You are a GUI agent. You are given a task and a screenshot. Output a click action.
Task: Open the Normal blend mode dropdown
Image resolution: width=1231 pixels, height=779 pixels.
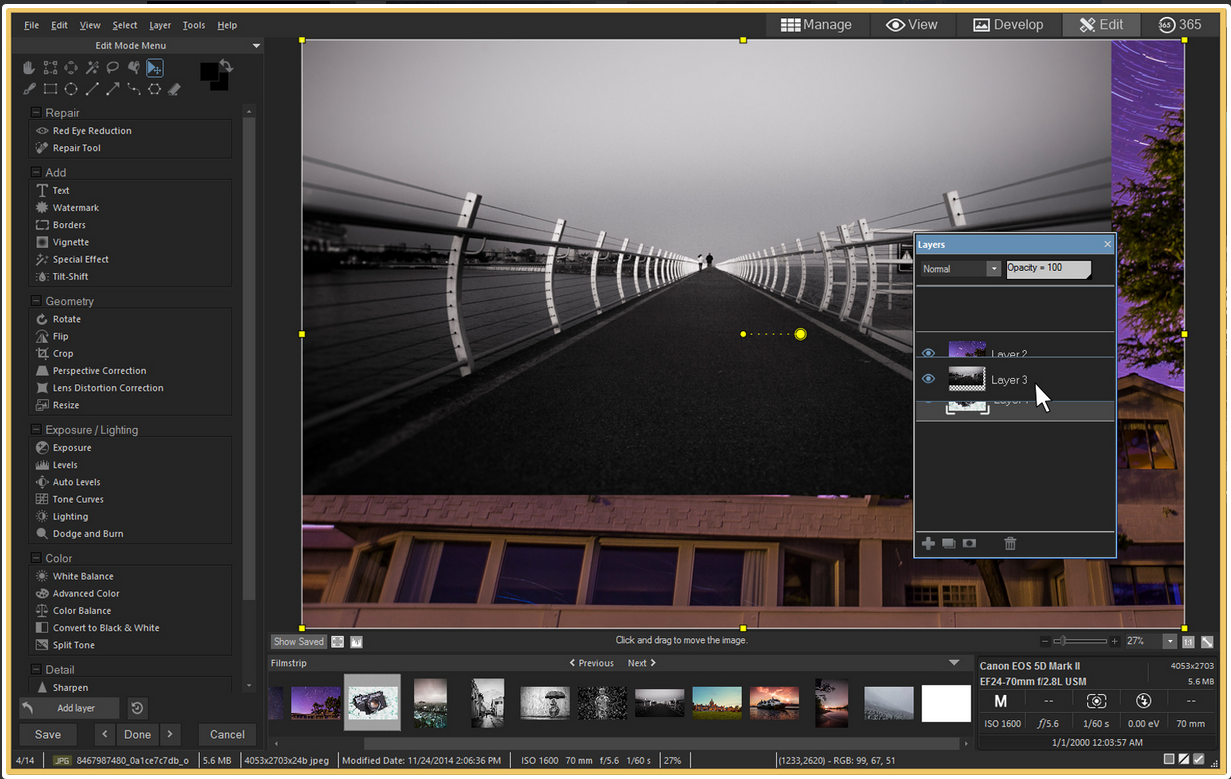993,269
